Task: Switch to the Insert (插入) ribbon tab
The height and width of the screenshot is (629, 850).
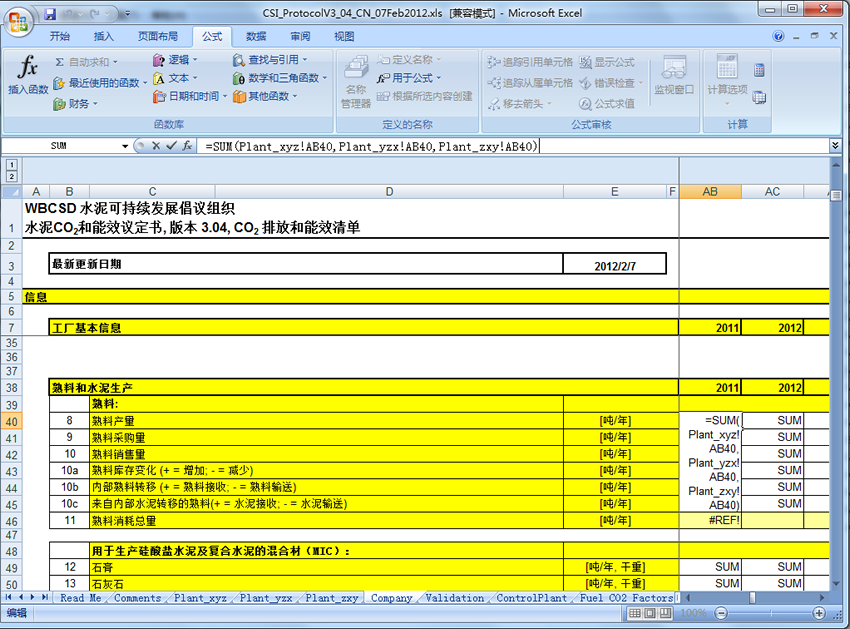Action: [x=104, y=37]
